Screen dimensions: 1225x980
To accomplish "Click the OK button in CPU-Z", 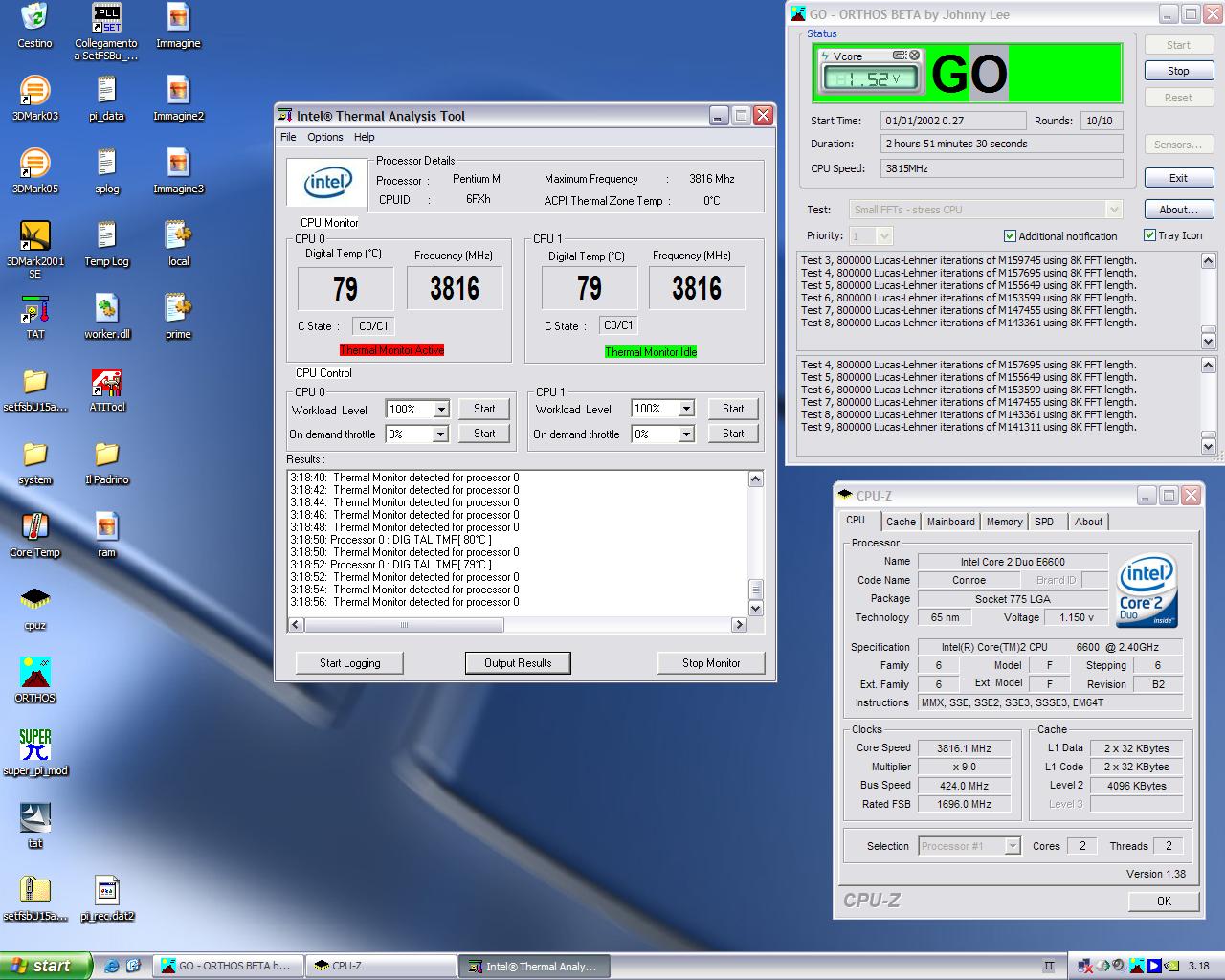I will point(1164,901).
